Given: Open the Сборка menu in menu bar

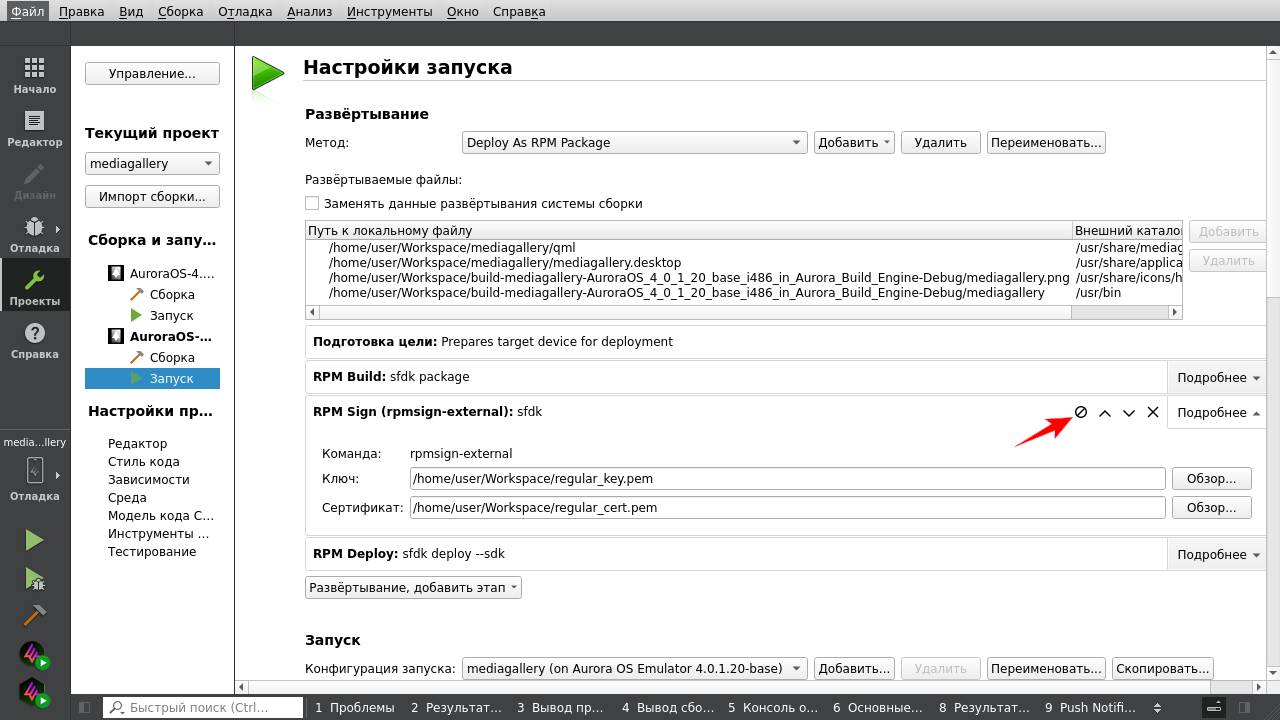Looking at the screenshot, I should [x=180, y=12].
